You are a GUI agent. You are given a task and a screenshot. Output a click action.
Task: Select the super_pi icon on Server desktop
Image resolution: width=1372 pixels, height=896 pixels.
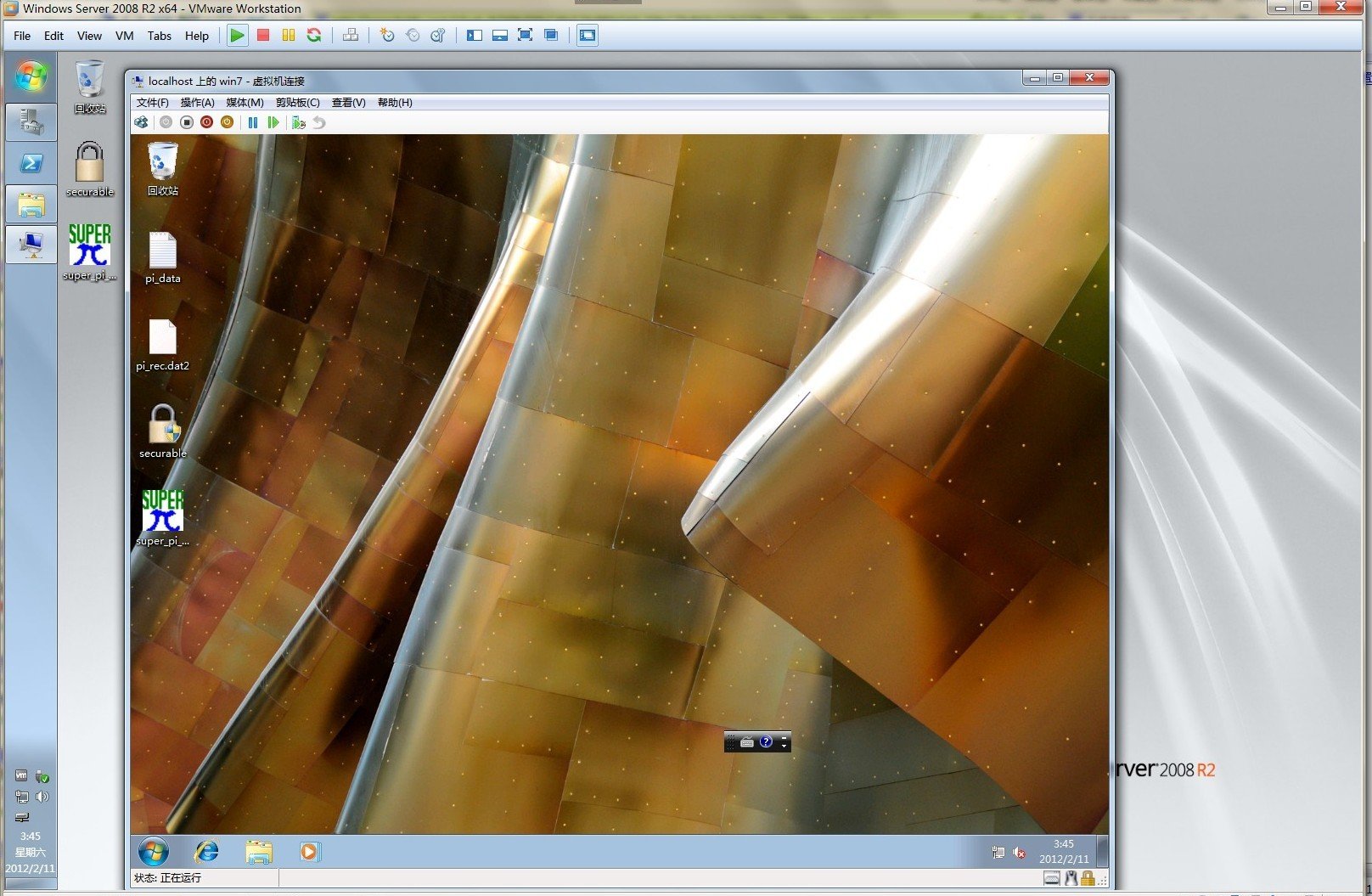pos(89,252)
